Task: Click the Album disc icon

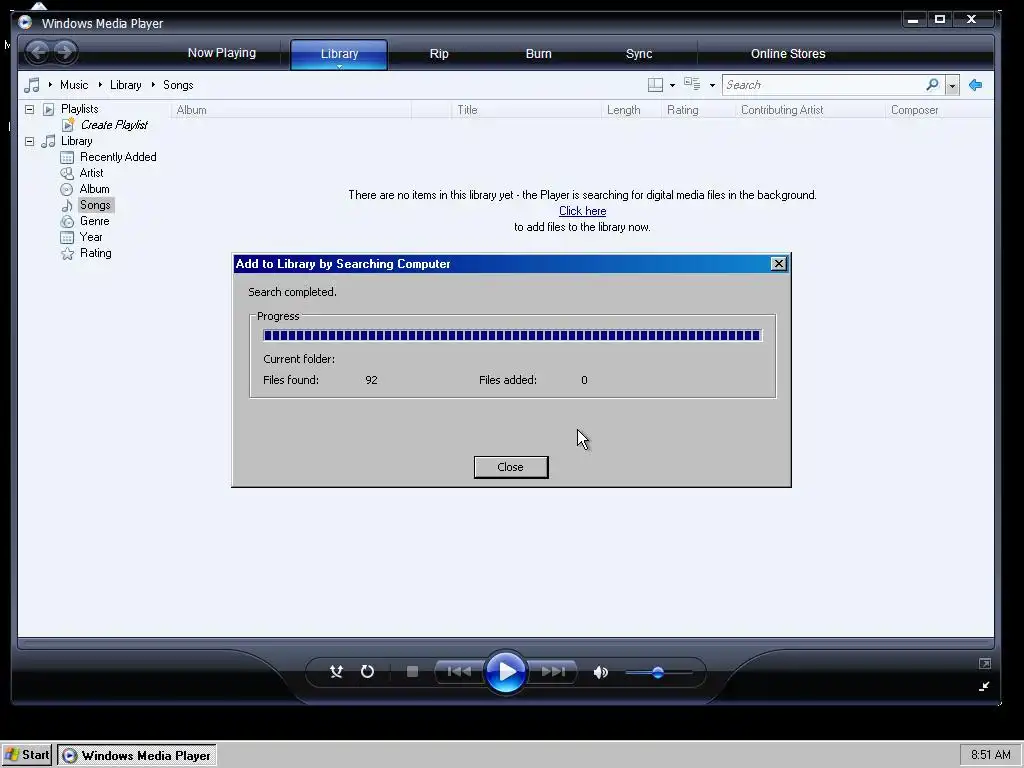Action: point(67,189)
